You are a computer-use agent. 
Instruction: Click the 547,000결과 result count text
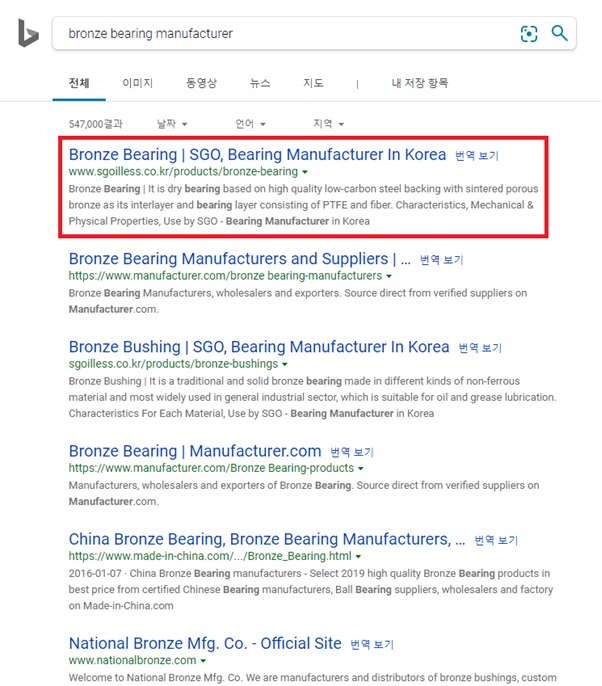(95, 124)
